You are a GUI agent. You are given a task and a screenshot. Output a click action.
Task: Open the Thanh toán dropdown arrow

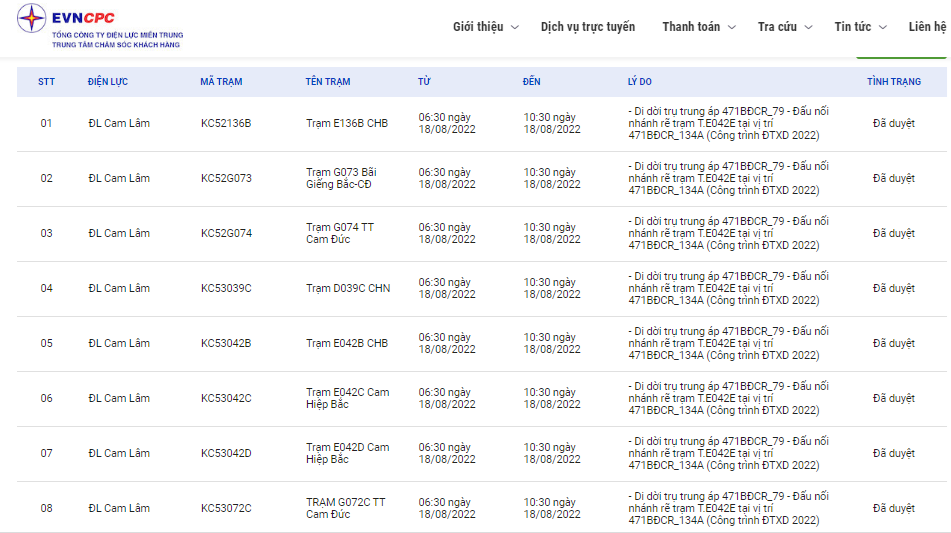732,28
